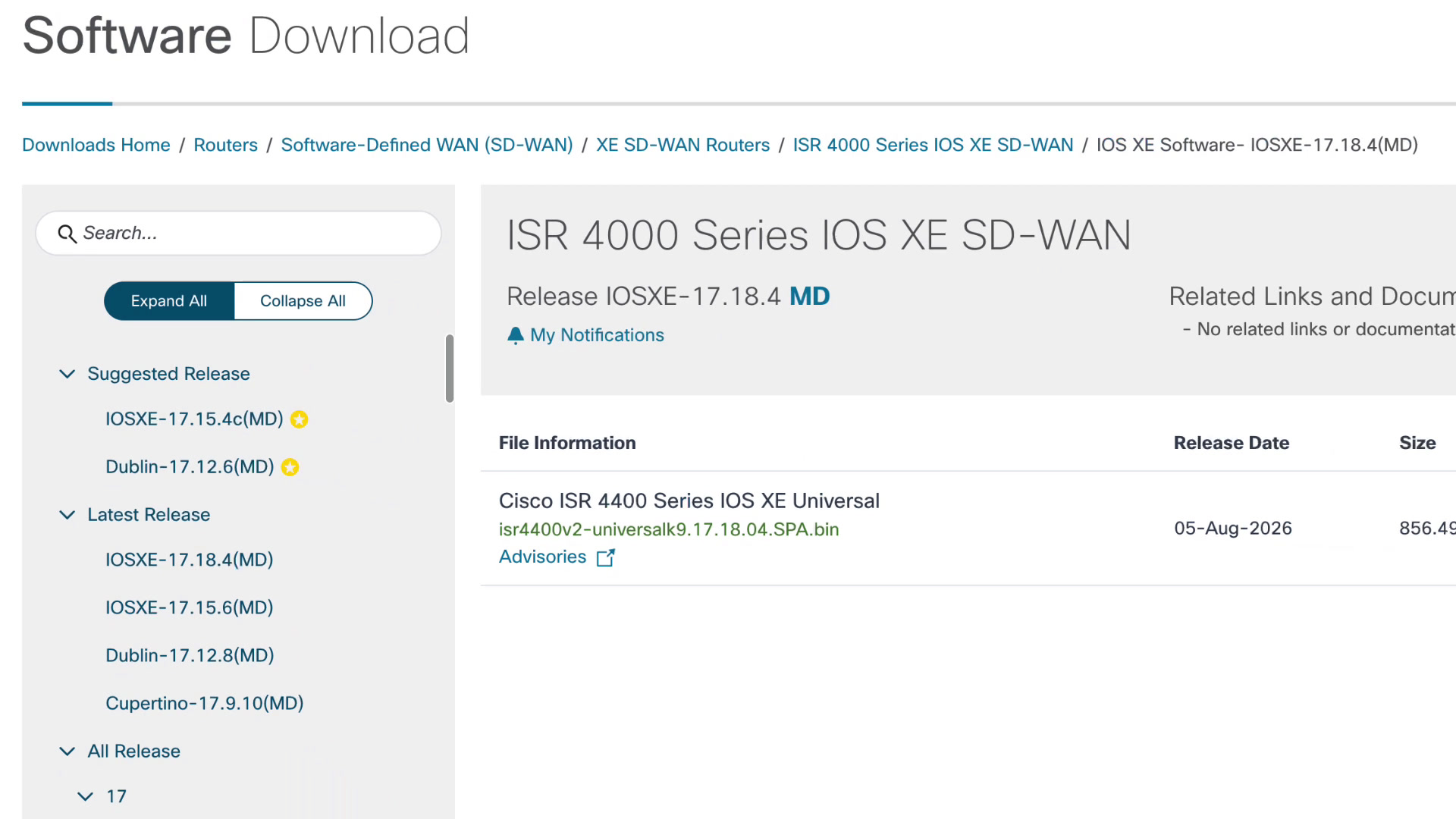Click star badge next to IOSXE-17.15.4c(MD)
This screenshot has height=819, width=1456.
(x=300, y=419)
